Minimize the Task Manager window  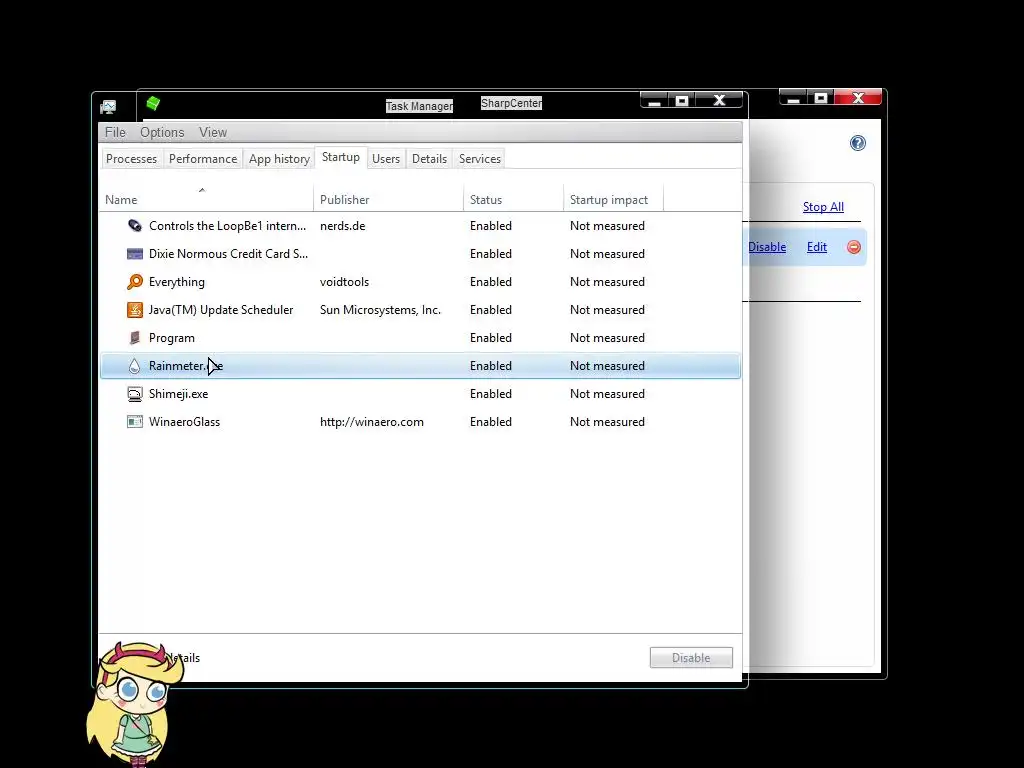click(654, 101)
